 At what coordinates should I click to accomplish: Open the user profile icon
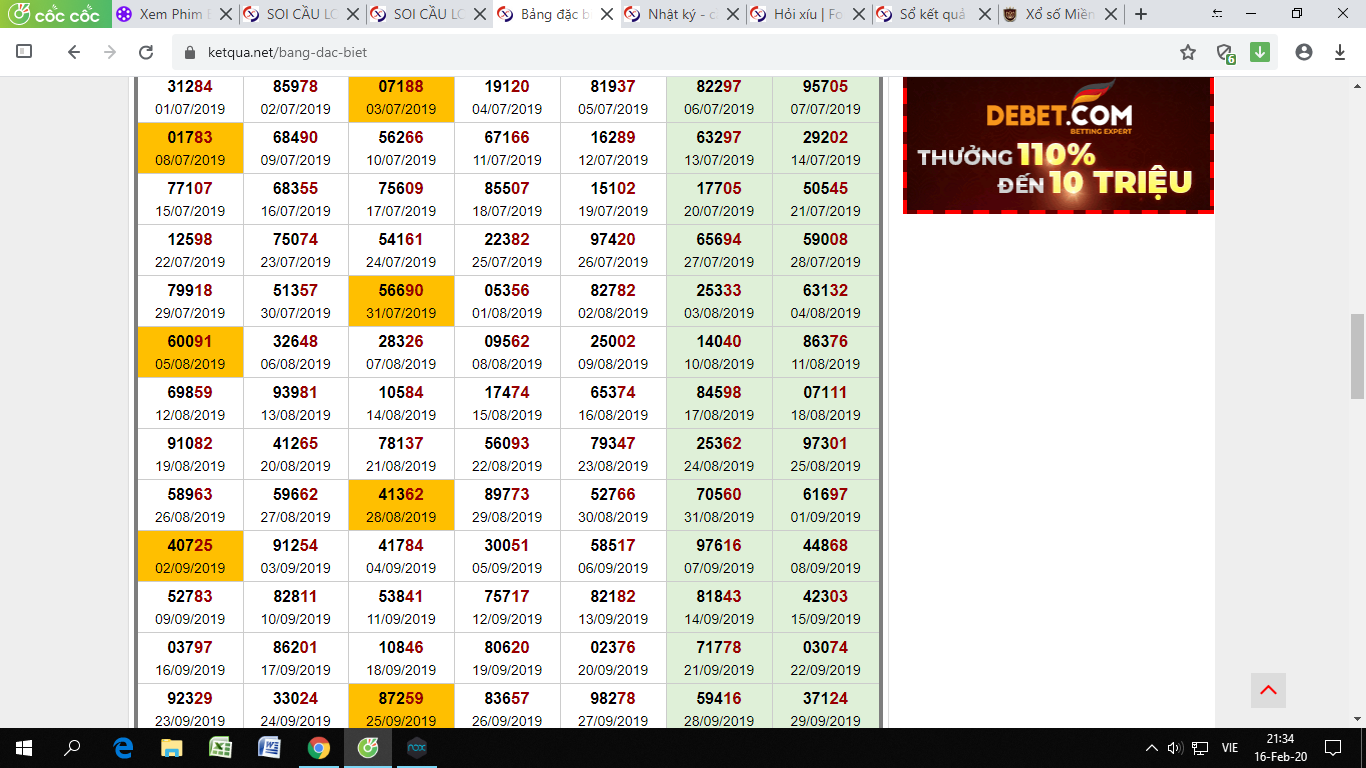(1303, 53)
